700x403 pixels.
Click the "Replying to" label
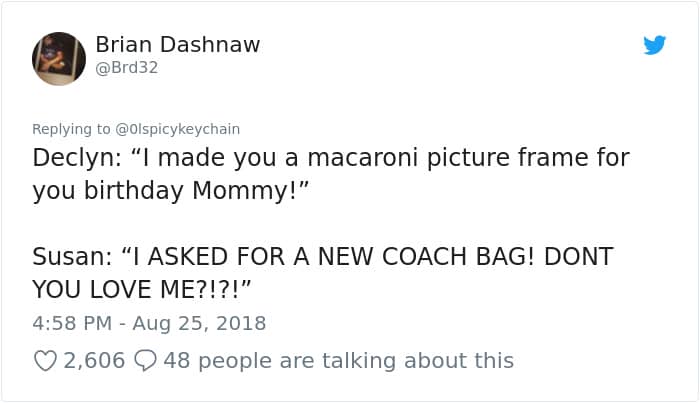click(74, 129)
